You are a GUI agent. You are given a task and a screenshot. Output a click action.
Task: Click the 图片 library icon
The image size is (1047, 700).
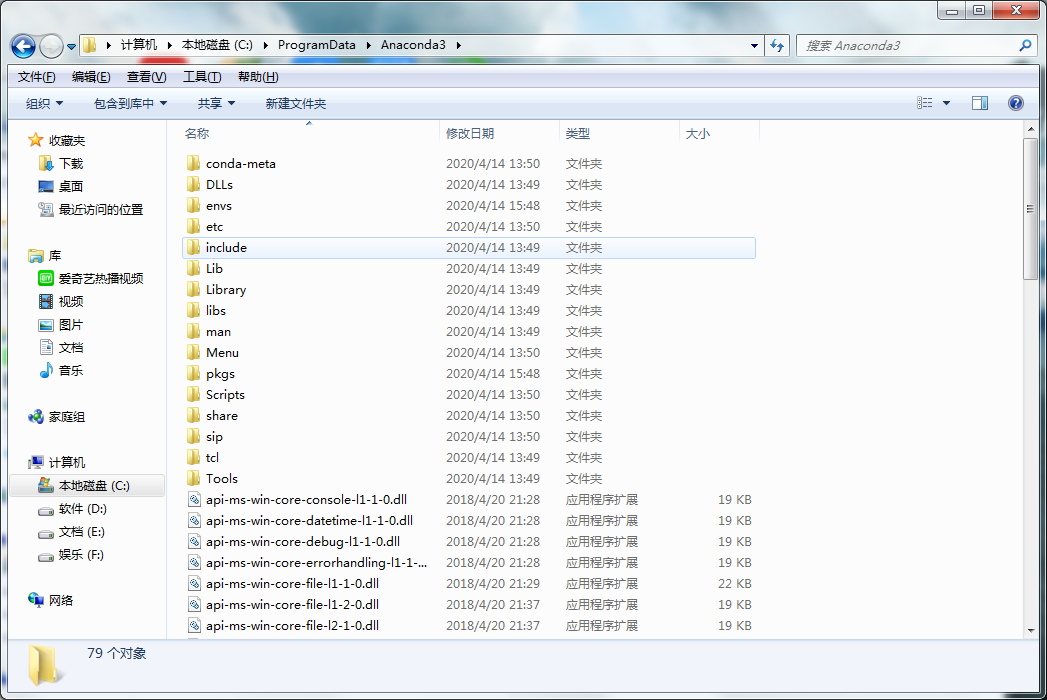[x=45, y=325]
